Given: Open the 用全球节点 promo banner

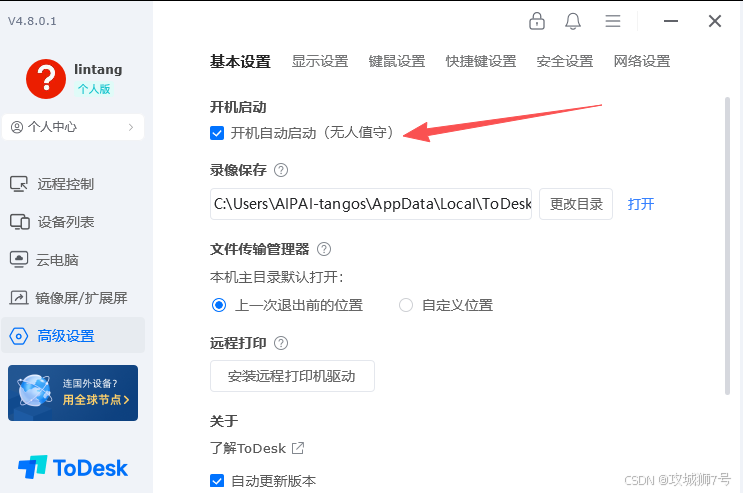Looking at the screenshot, I should pos(73,393).
